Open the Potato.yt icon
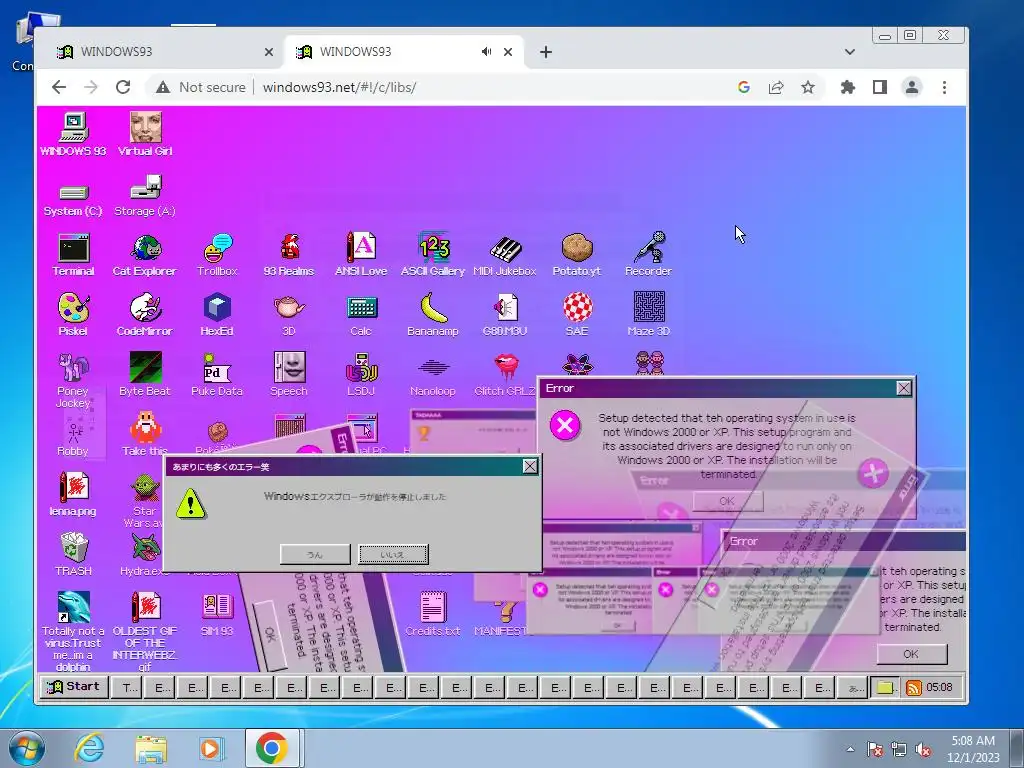This screenshot has height=768, width=1024. coord(577,248)
